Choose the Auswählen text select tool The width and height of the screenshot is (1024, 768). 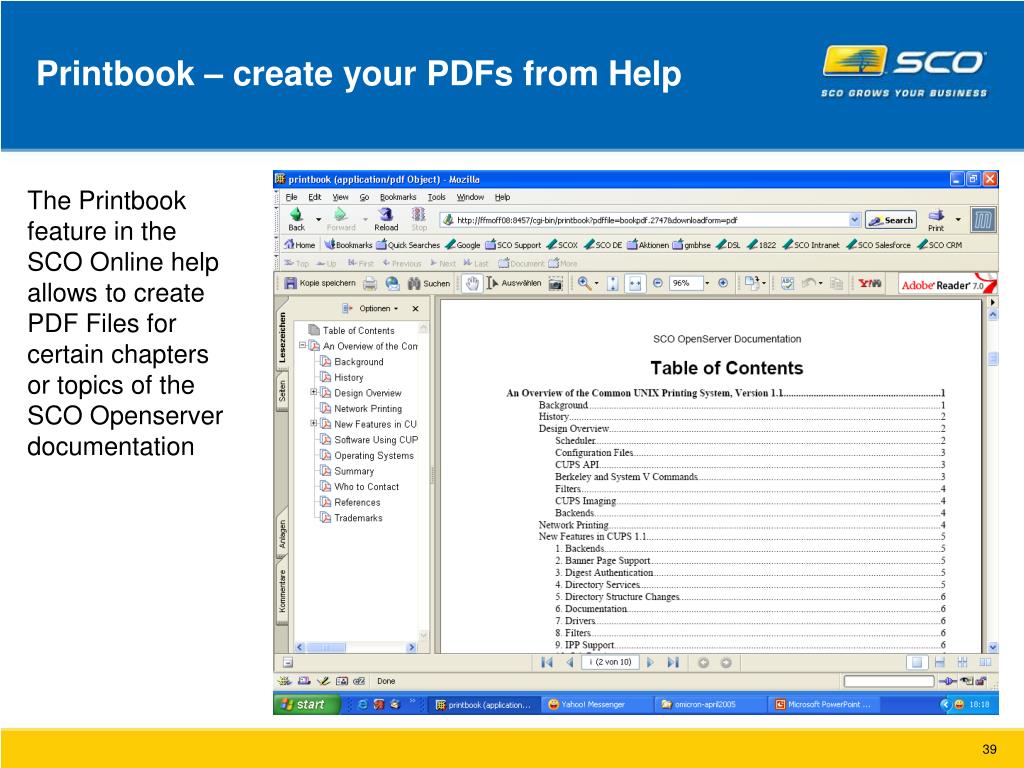pyautogui.click(x=514, y=283)
